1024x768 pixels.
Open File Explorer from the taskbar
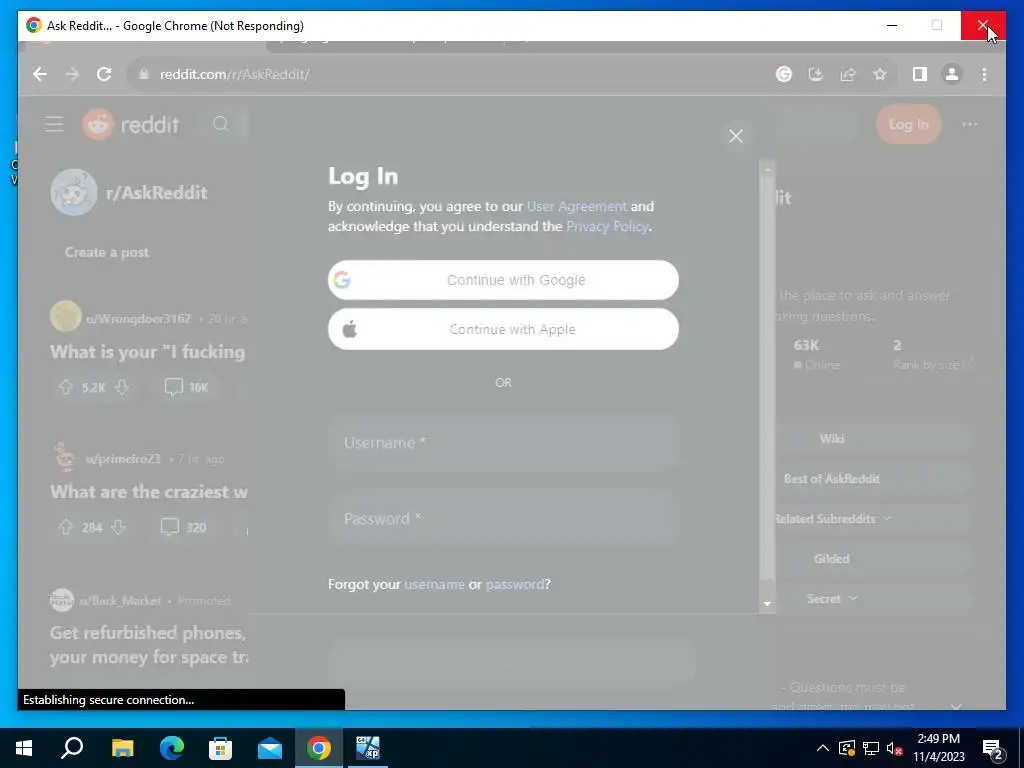coord(122,748)
